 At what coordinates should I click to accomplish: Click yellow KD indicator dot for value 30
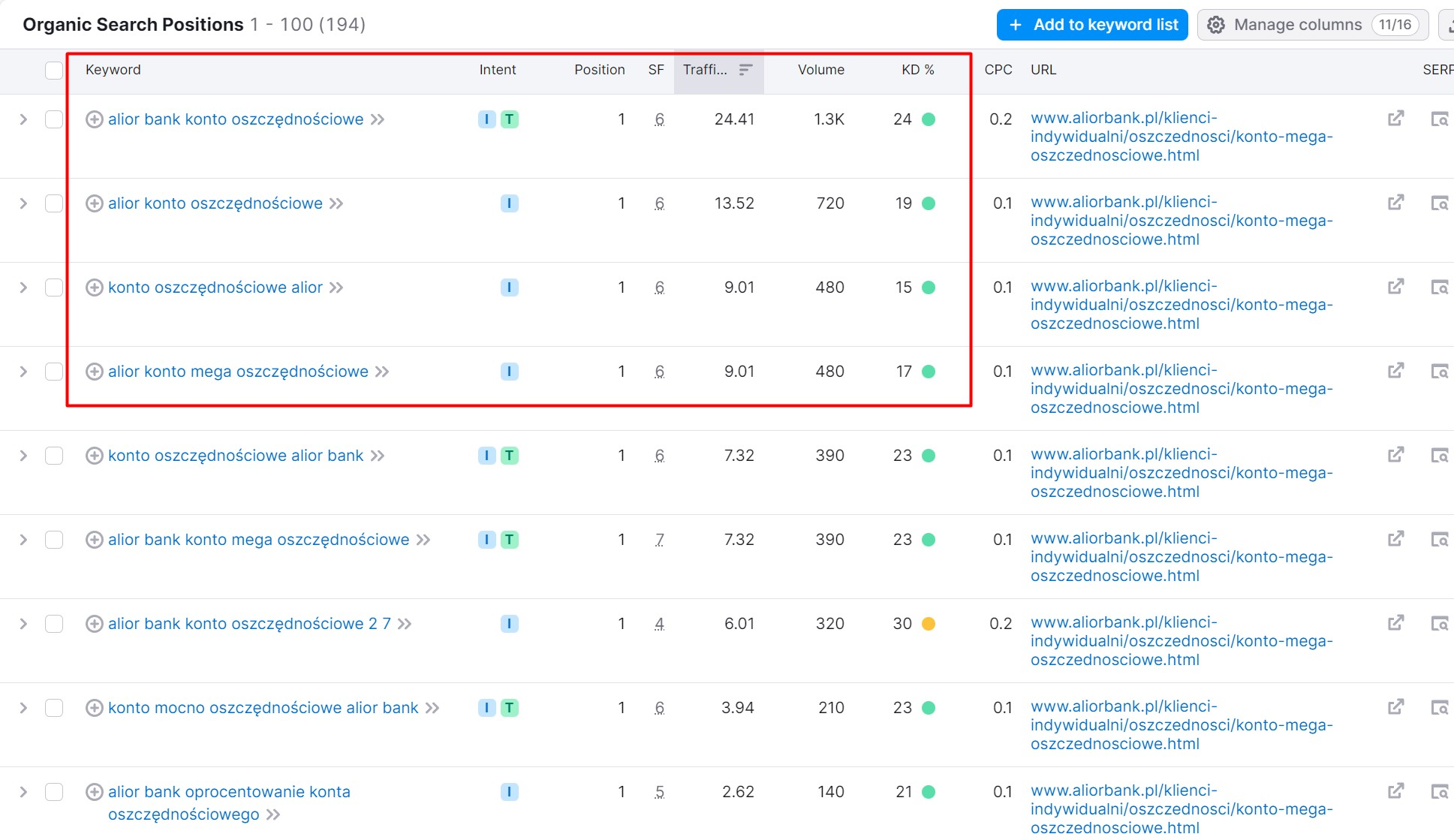929,624
